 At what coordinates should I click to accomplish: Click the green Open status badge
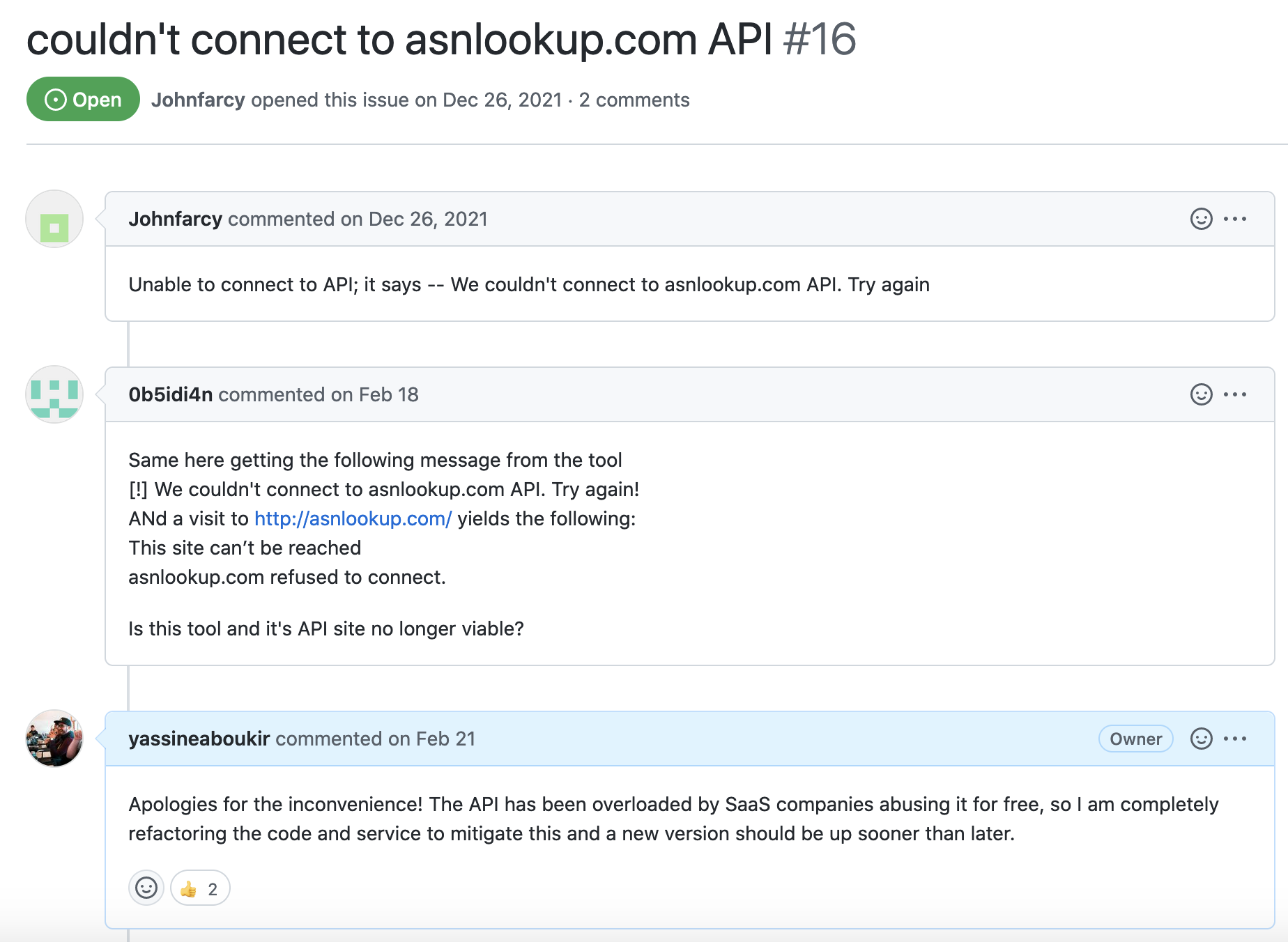point(83,99)
